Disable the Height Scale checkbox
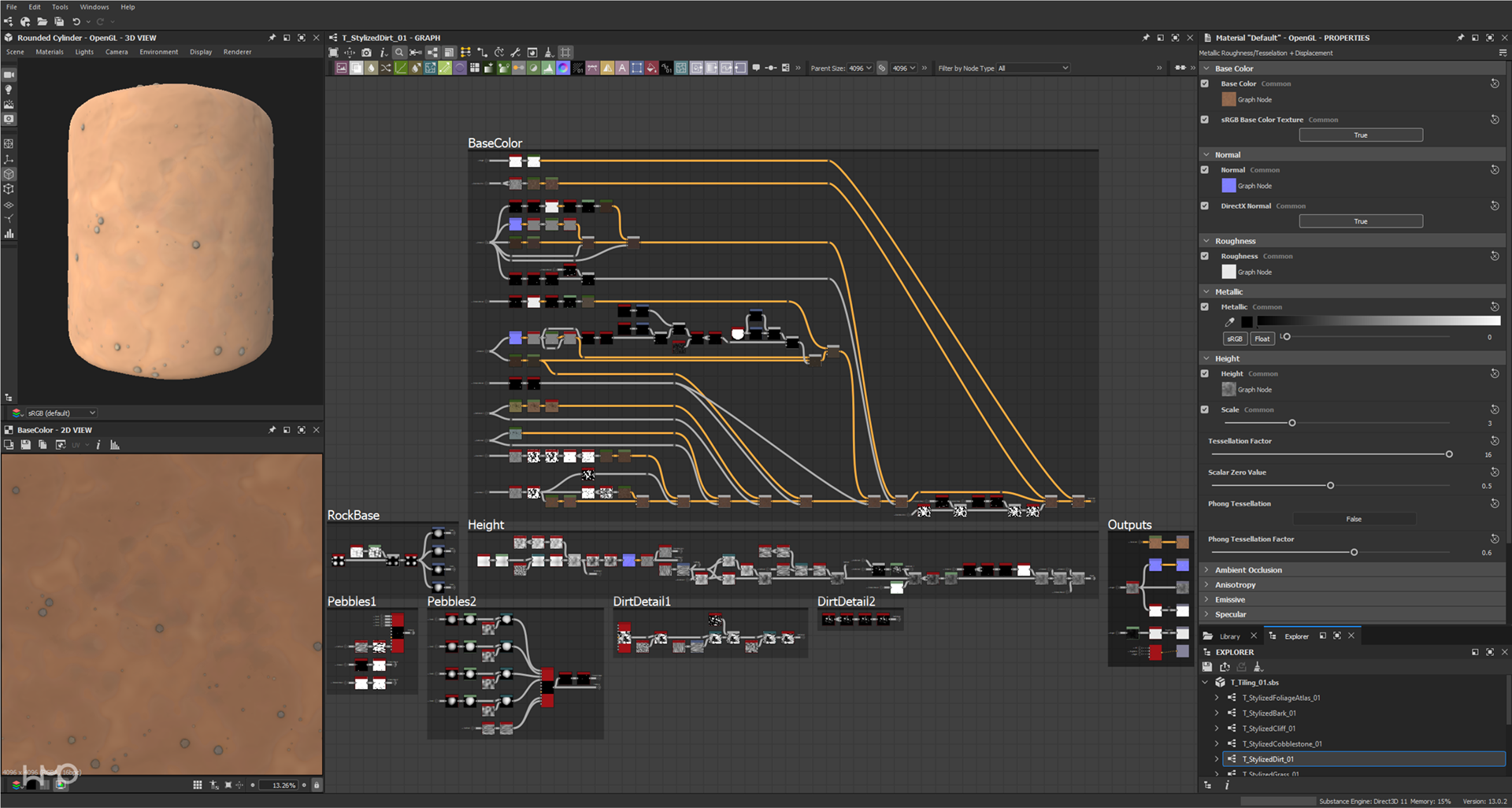 [1205, 410]
